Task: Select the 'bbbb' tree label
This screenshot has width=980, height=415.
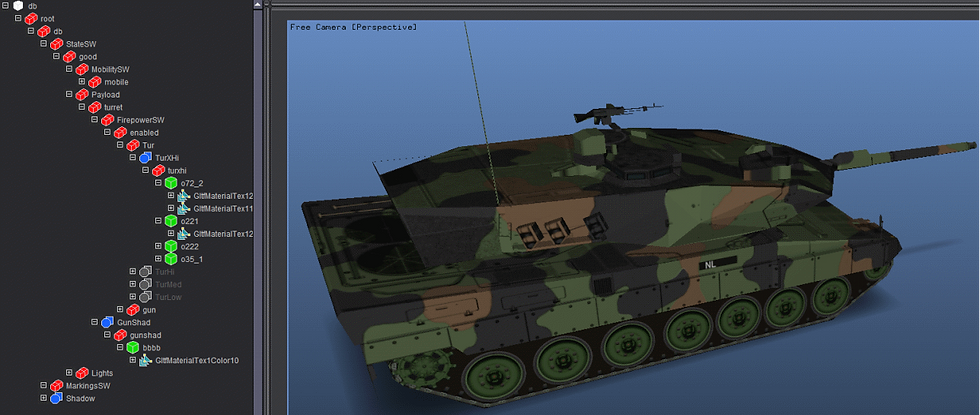Action: coord(152,347)
